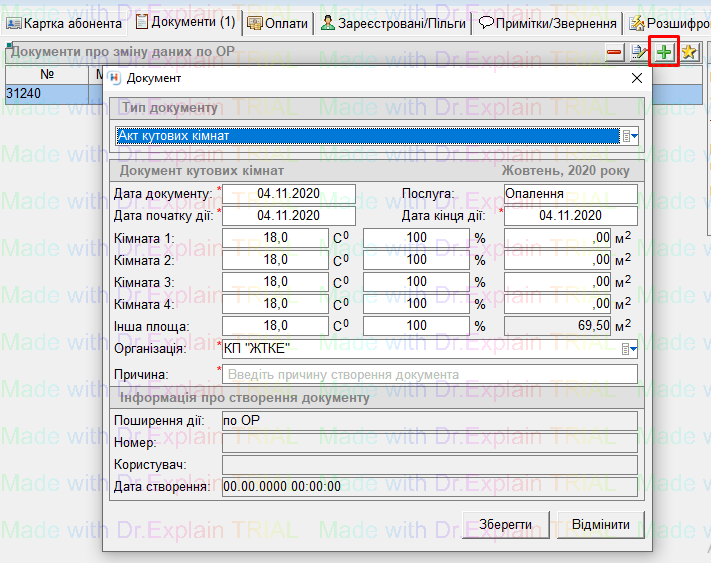Go to Зареєстровані/Пільги tab
711x563 pixels.
click(393, 21)
